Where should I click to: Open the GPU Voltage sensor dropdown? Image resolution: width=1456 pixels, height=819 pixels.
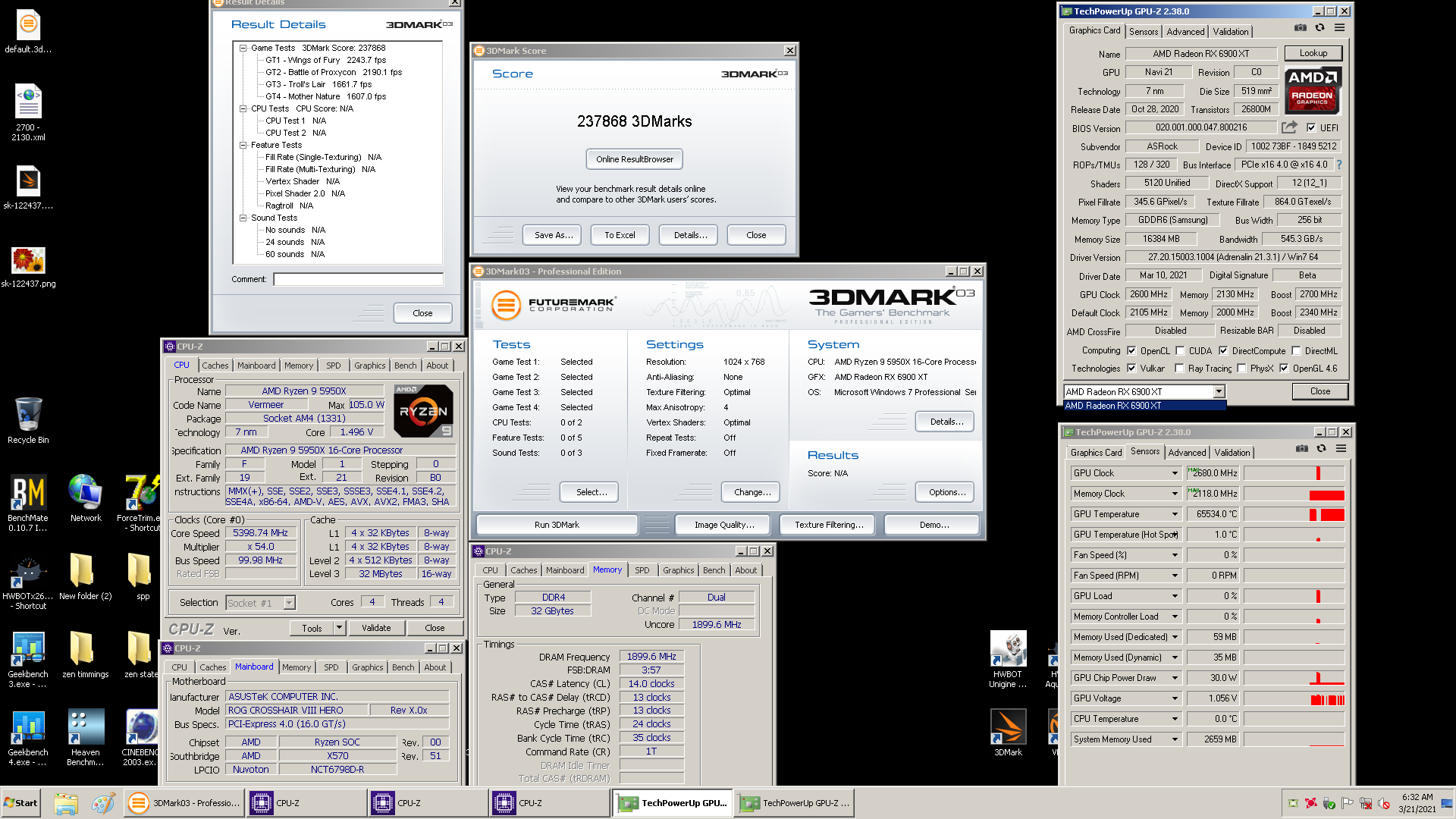tap(1175, 698)
